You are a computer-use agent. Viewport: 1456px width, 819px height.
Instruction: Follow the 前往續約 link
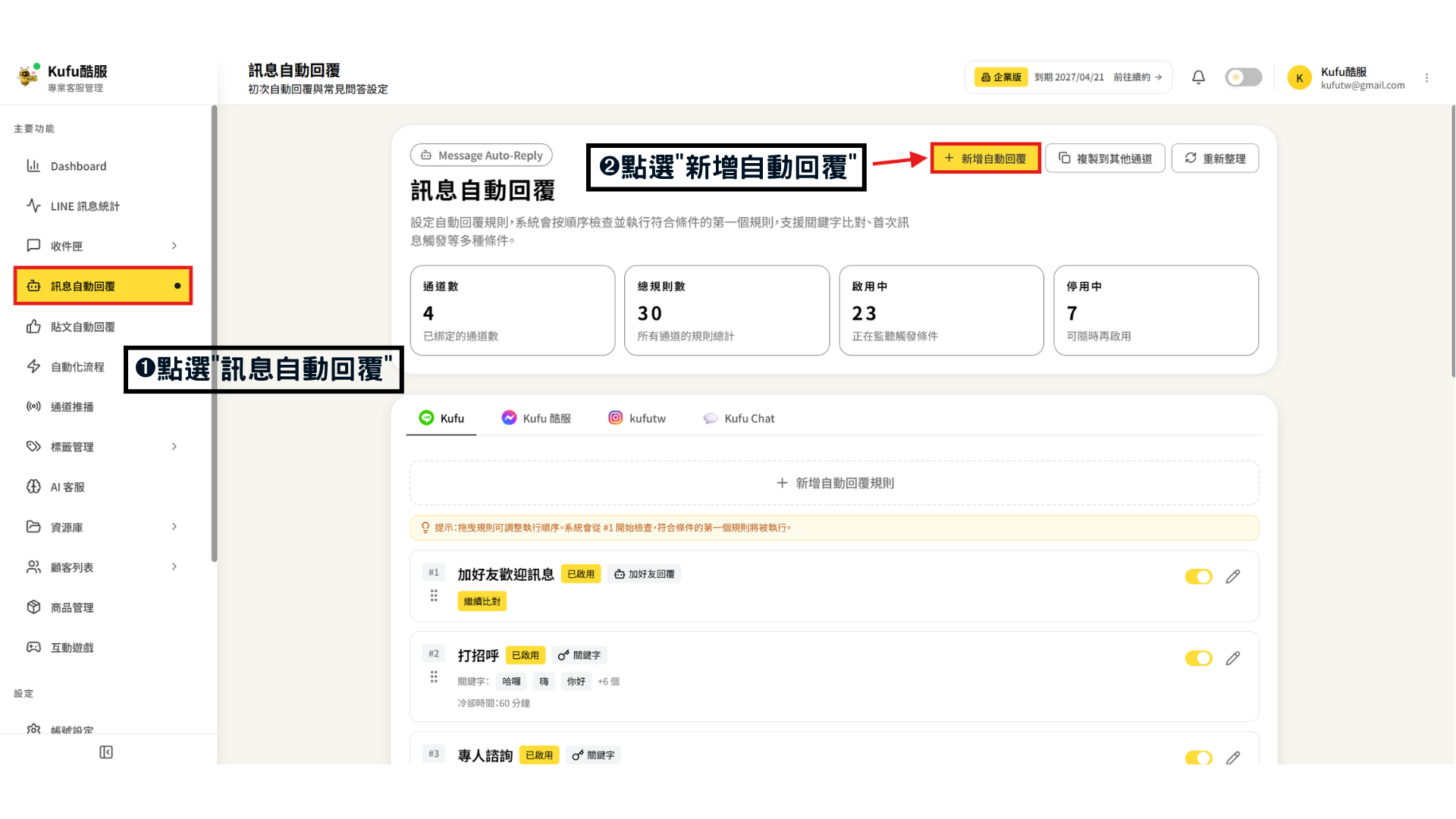[x=1137, y=77]
